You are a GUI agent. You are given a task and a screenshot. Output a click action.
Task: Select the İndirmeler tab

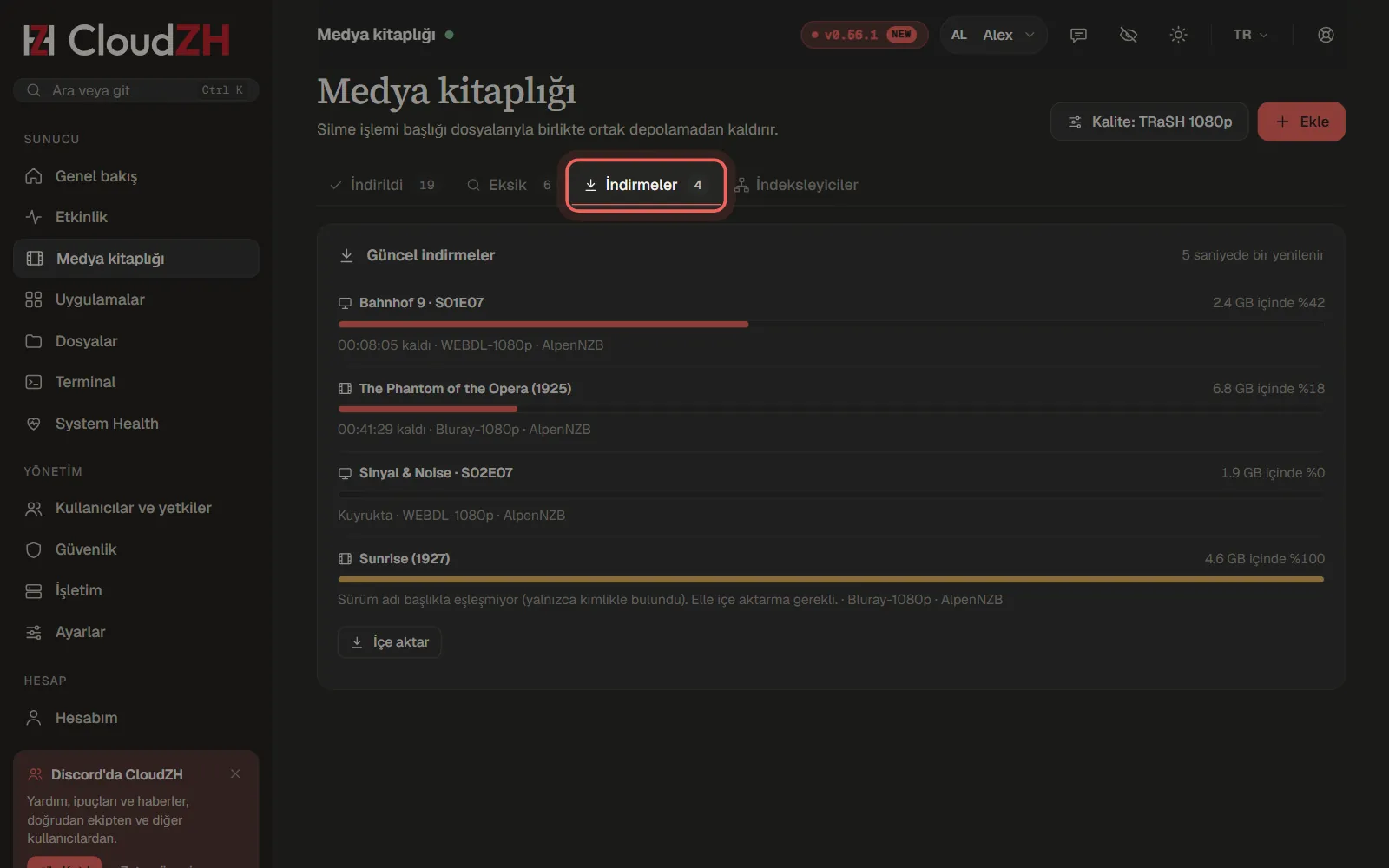click(x=646, y=185)
